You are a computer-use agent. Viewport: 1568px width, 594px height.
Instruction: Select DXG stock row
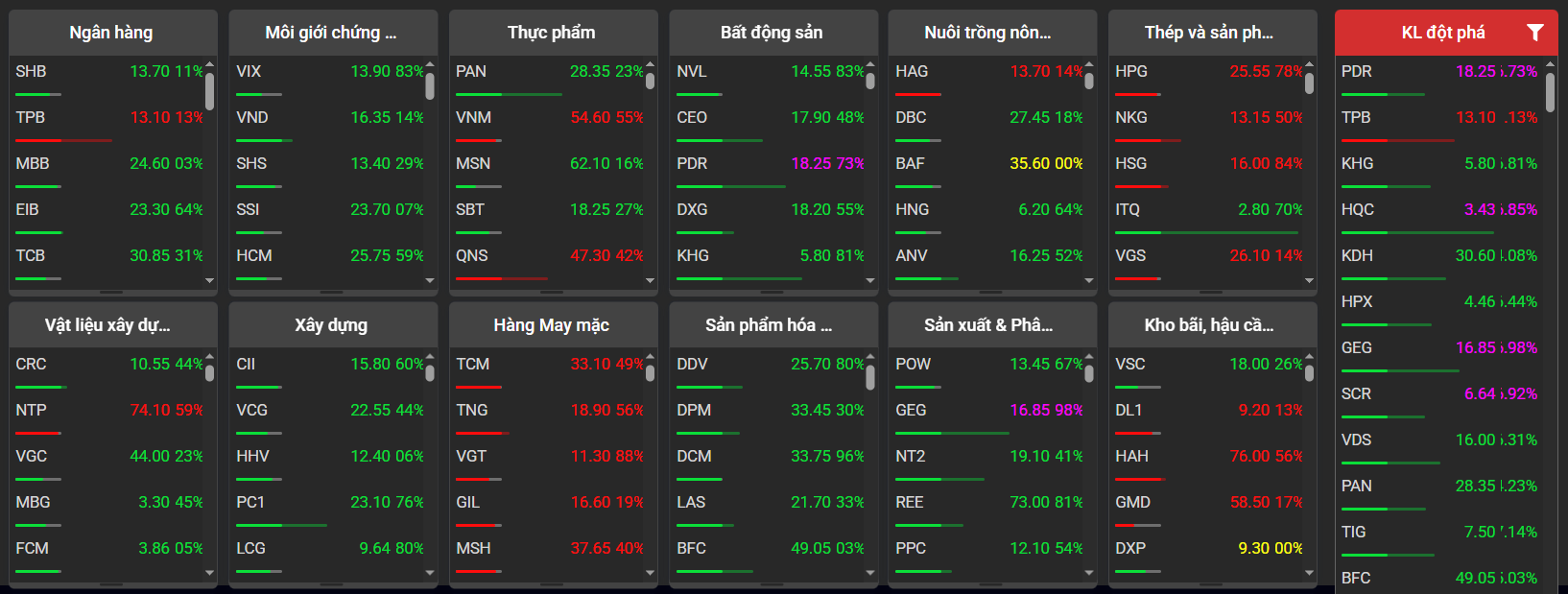769,215
